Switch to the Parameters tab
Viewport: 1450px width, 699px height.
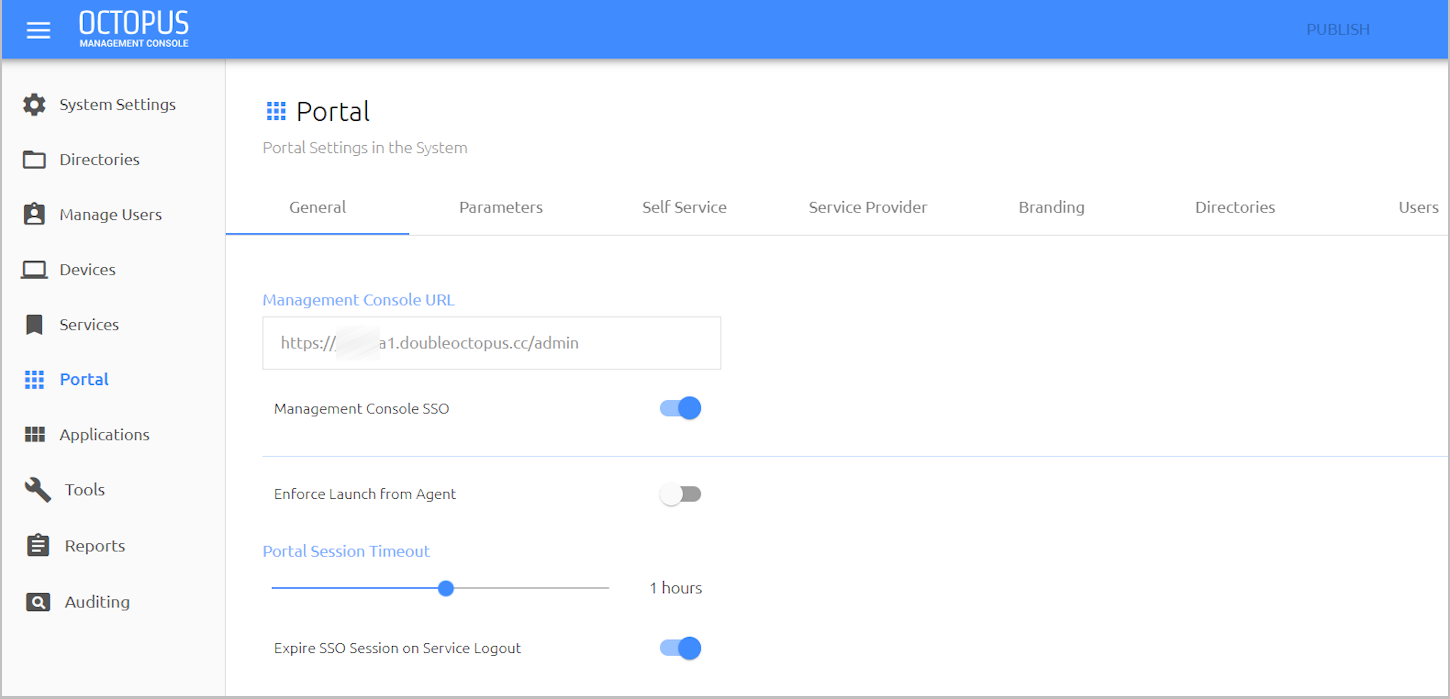pos(501,207)
